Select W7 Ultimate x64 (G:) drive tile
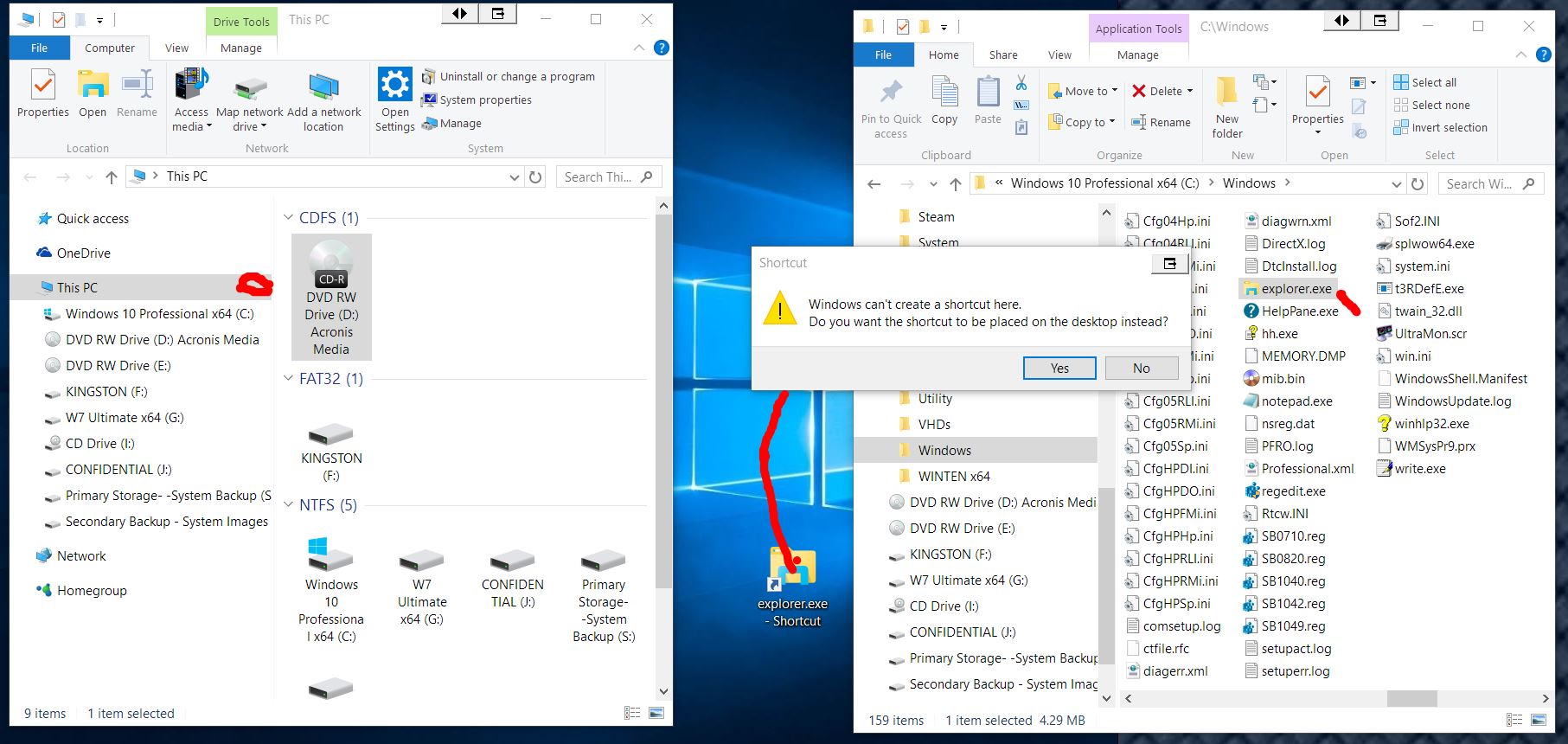This screenshot has height=744, width=1568. coord(422,587)
